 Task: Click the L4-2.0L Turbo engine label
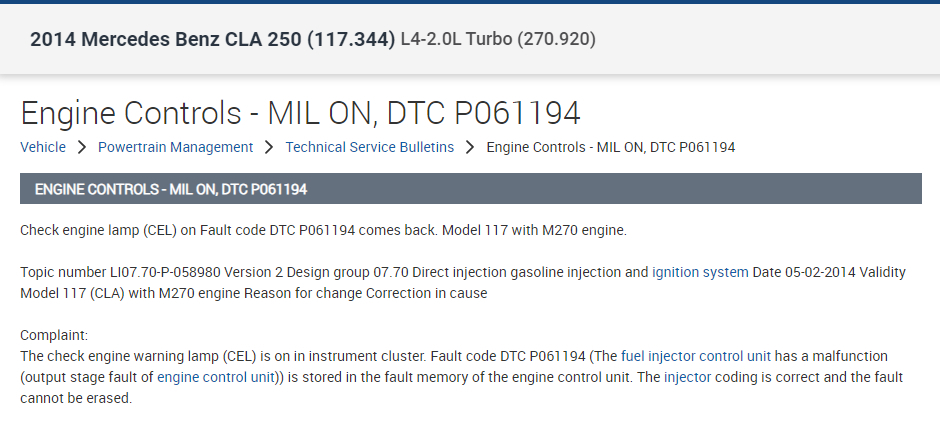(498, 40)
